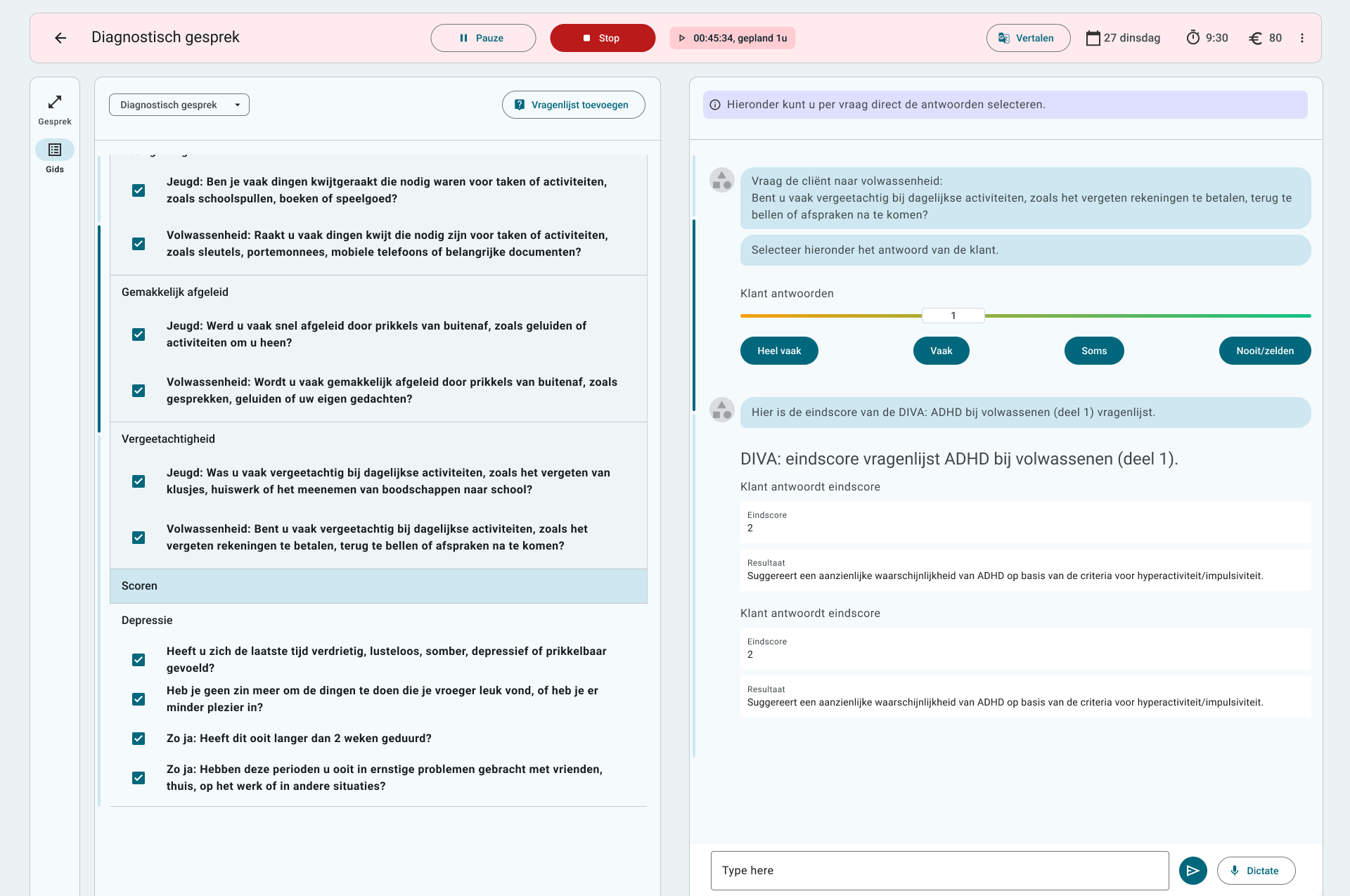Stop the conversation recording
This screenshot has width=1350, height=896.
tap(603, 38)
